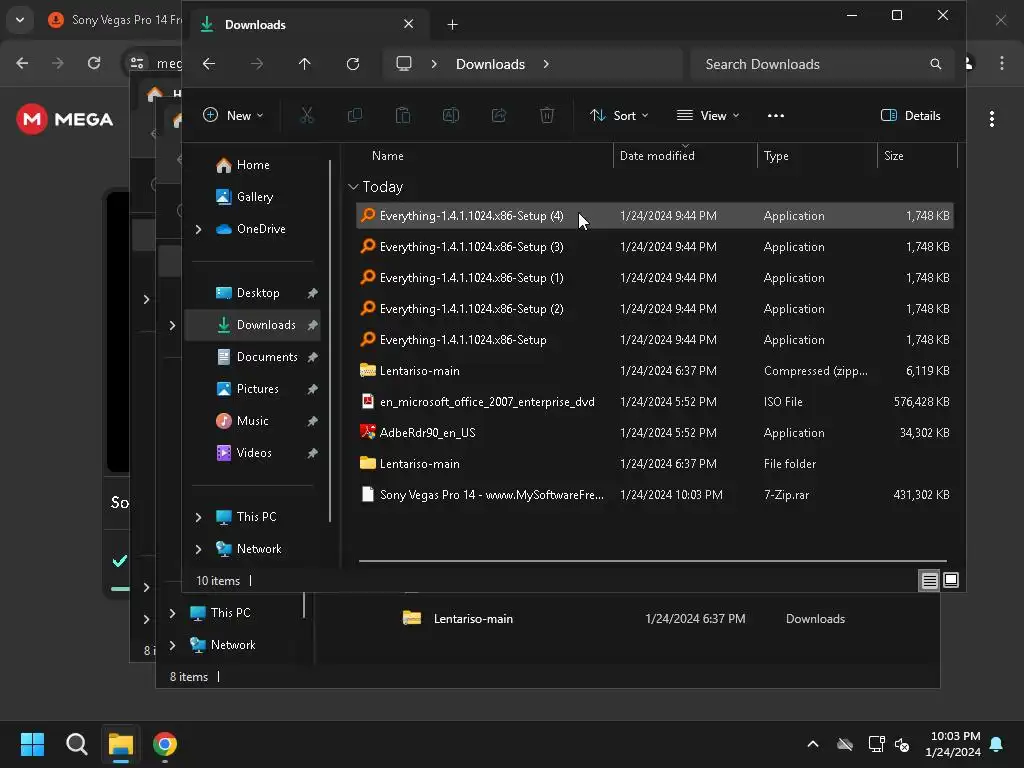Expand This PC in front Explorer sidebar
This screenshot has width=1024, height=768.
pos(199,517)
